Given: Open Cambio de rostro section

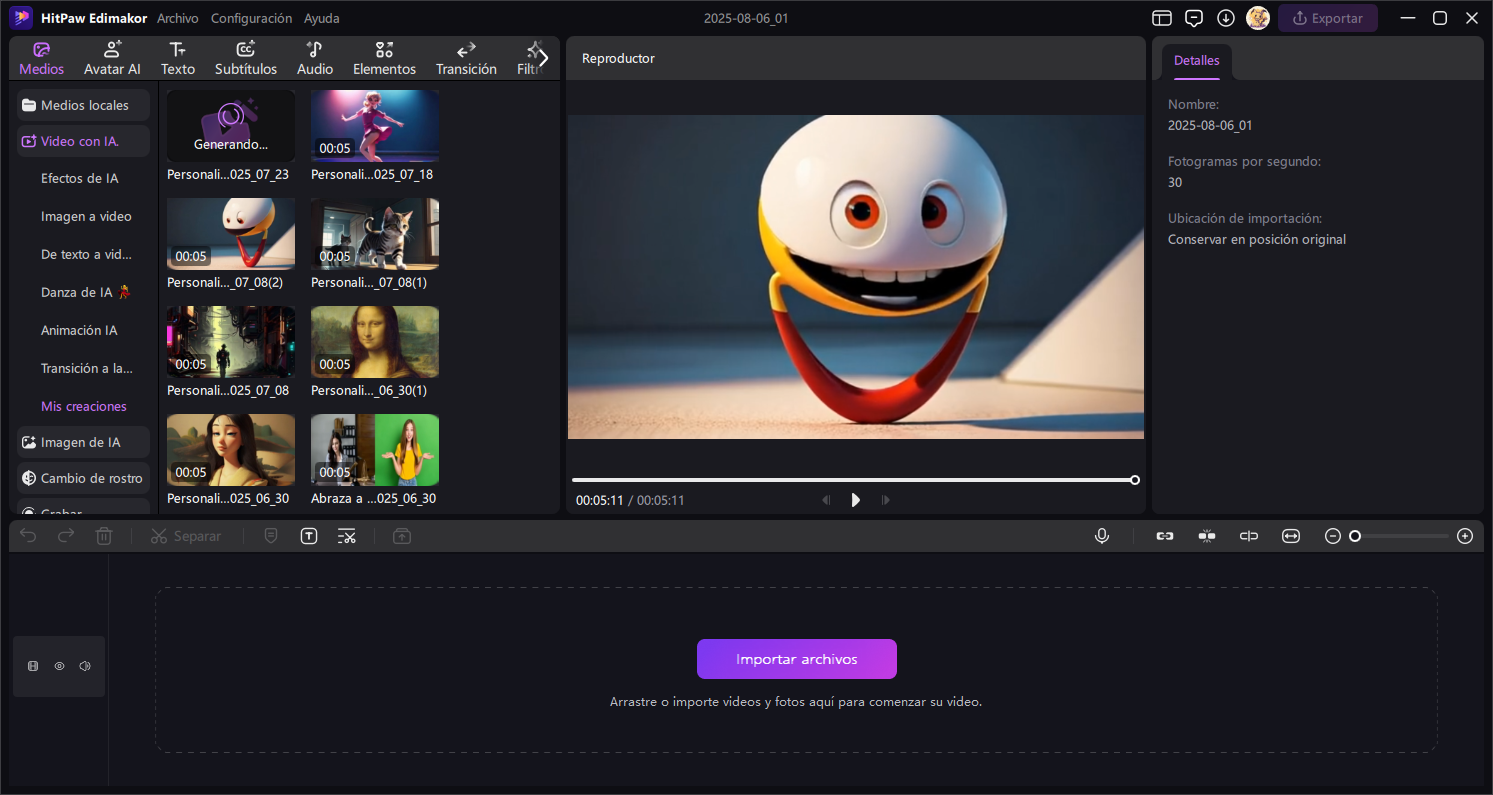Looking at the screenshot, I should pos(84,478).
